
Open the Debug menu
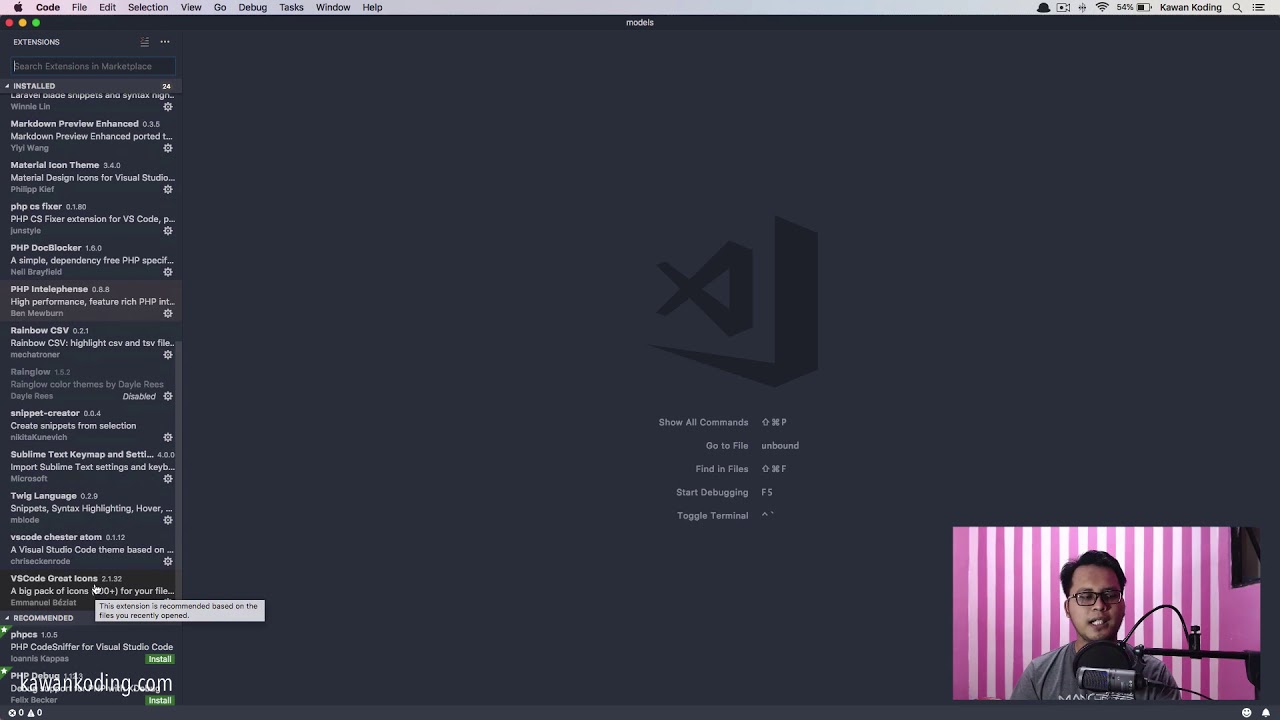click(252, 7)
